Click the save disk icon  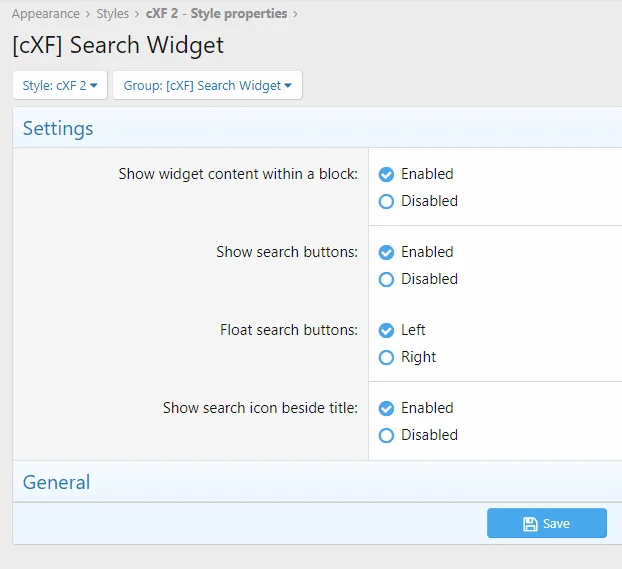pyautogui.click(x=530, y=524)
